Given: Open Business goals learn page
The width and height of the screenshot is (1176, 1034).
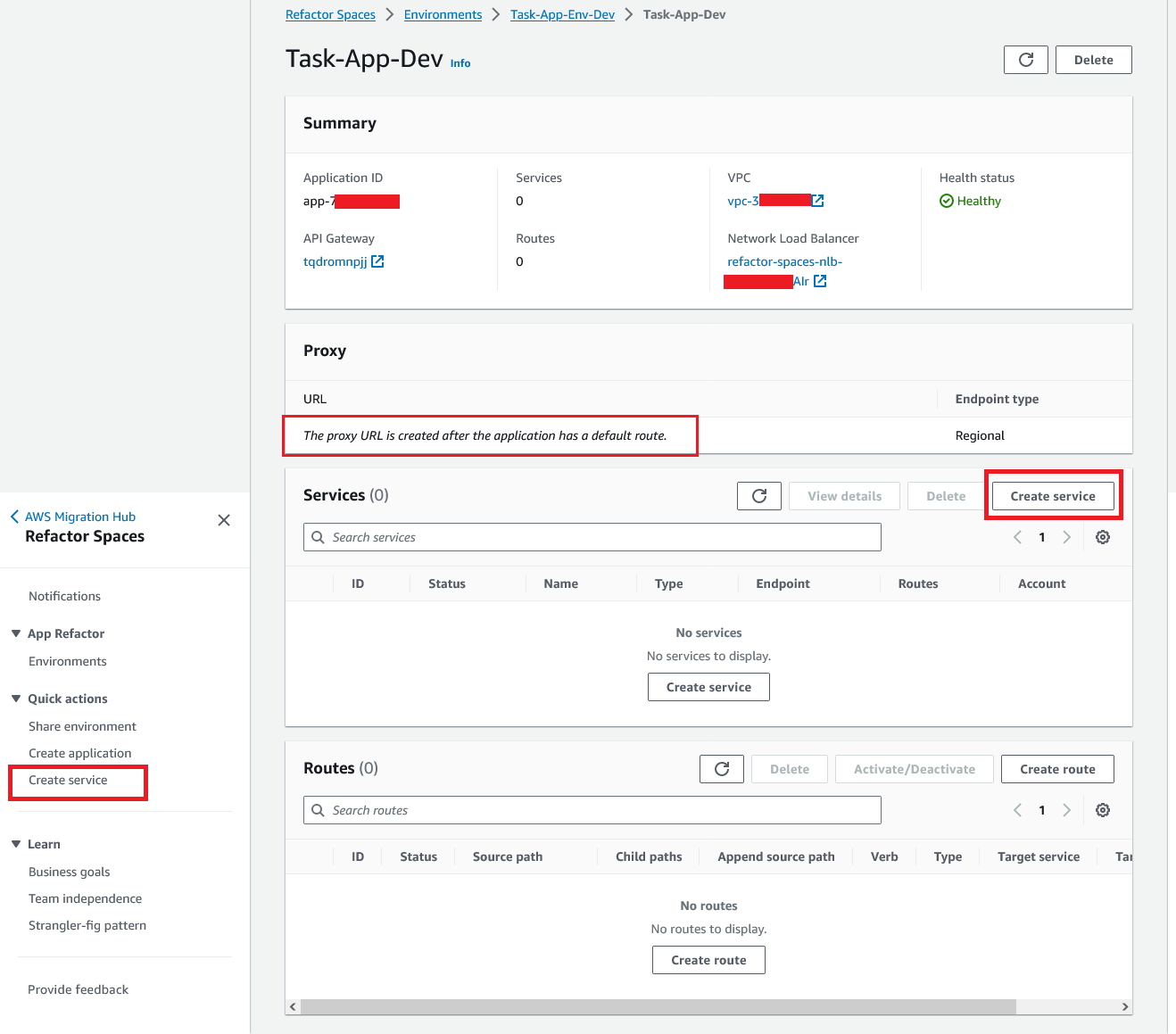Looking at the screenshot, I should pyautogui.click(x=70, y=872).
